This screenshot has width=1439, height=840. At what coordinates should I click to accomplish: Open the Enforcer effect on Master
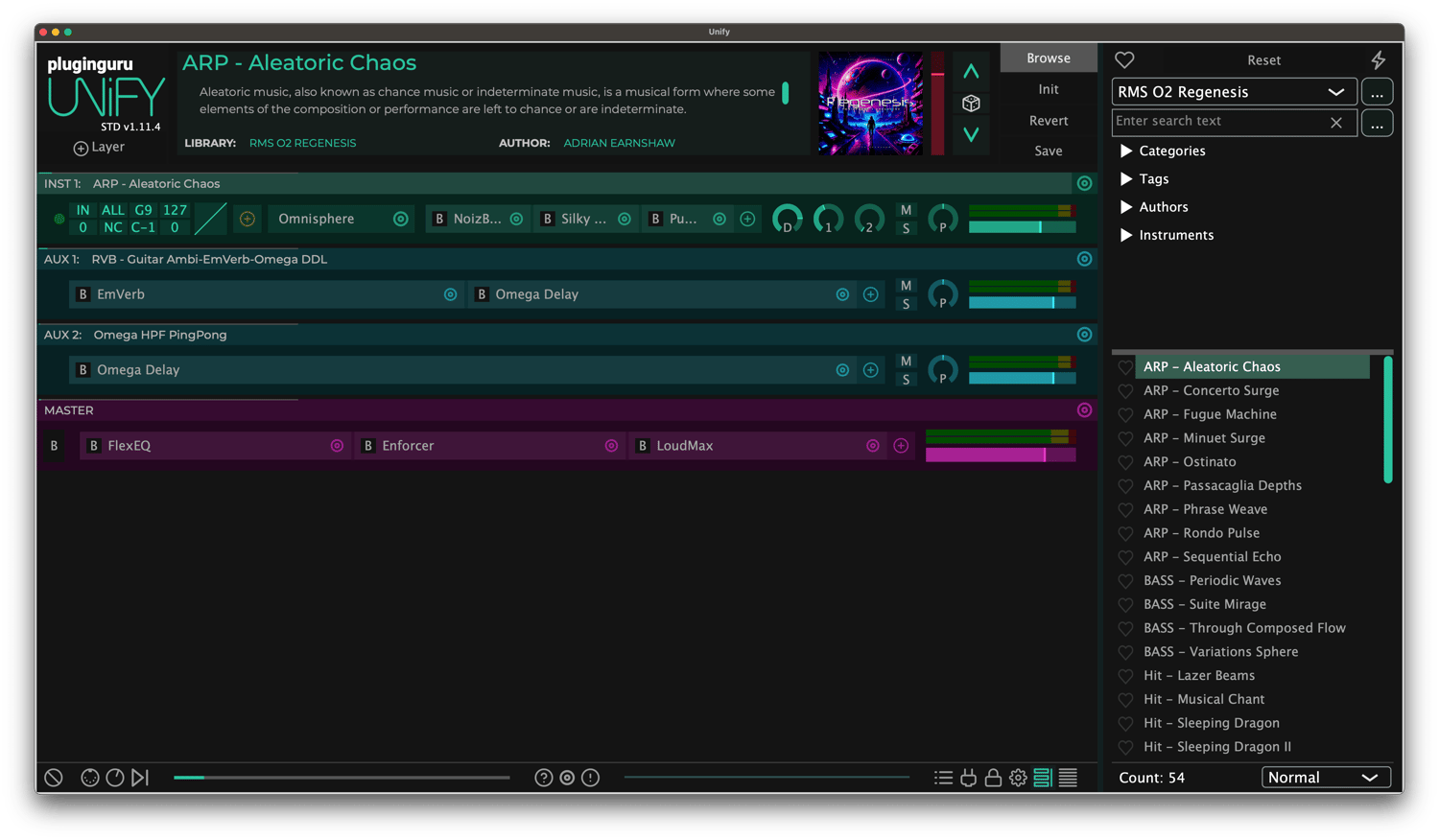coord(490,446)
